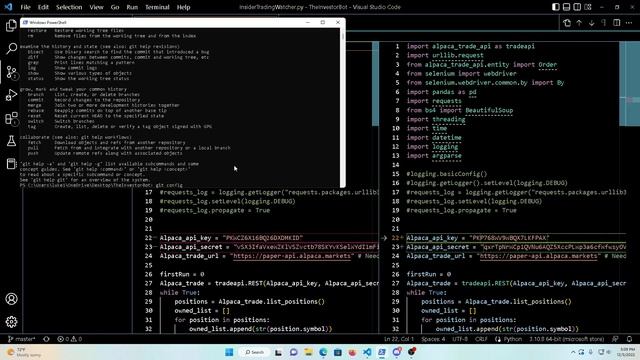
Task: Open Task View on the taskbar
Action: (x=278, y=352)
